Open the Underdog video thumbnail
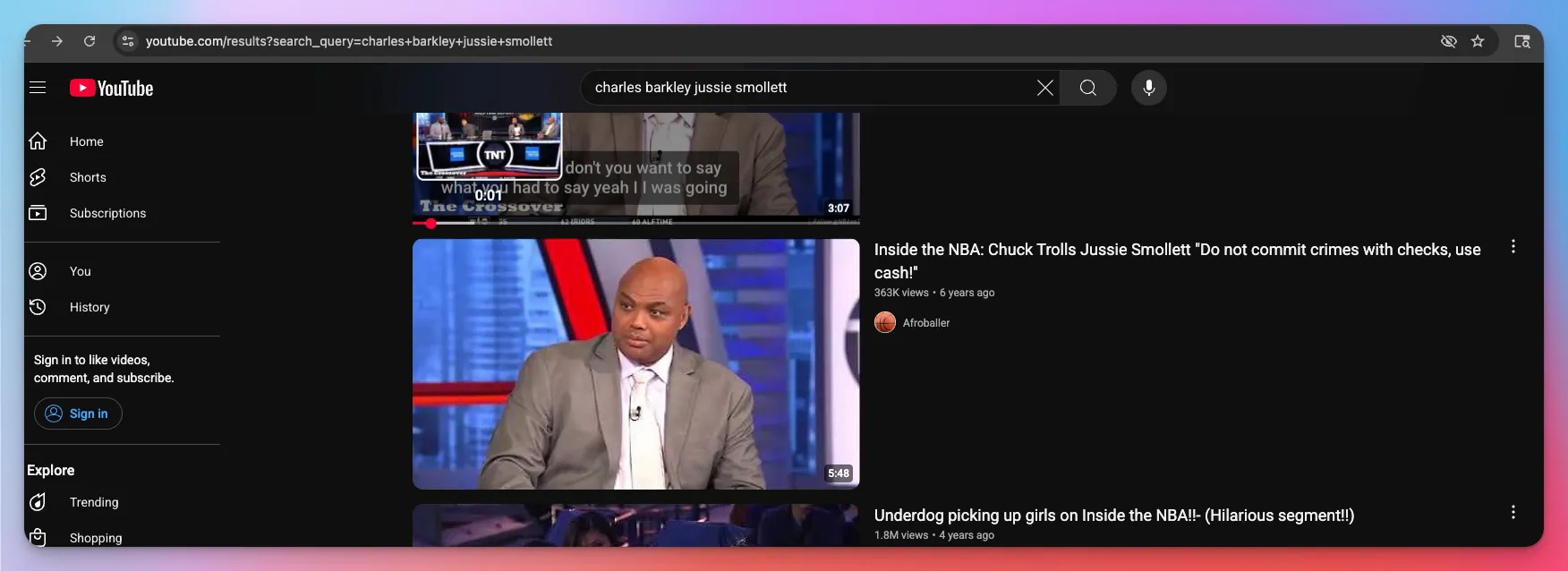1568x571 pixels. pos(636,525)
